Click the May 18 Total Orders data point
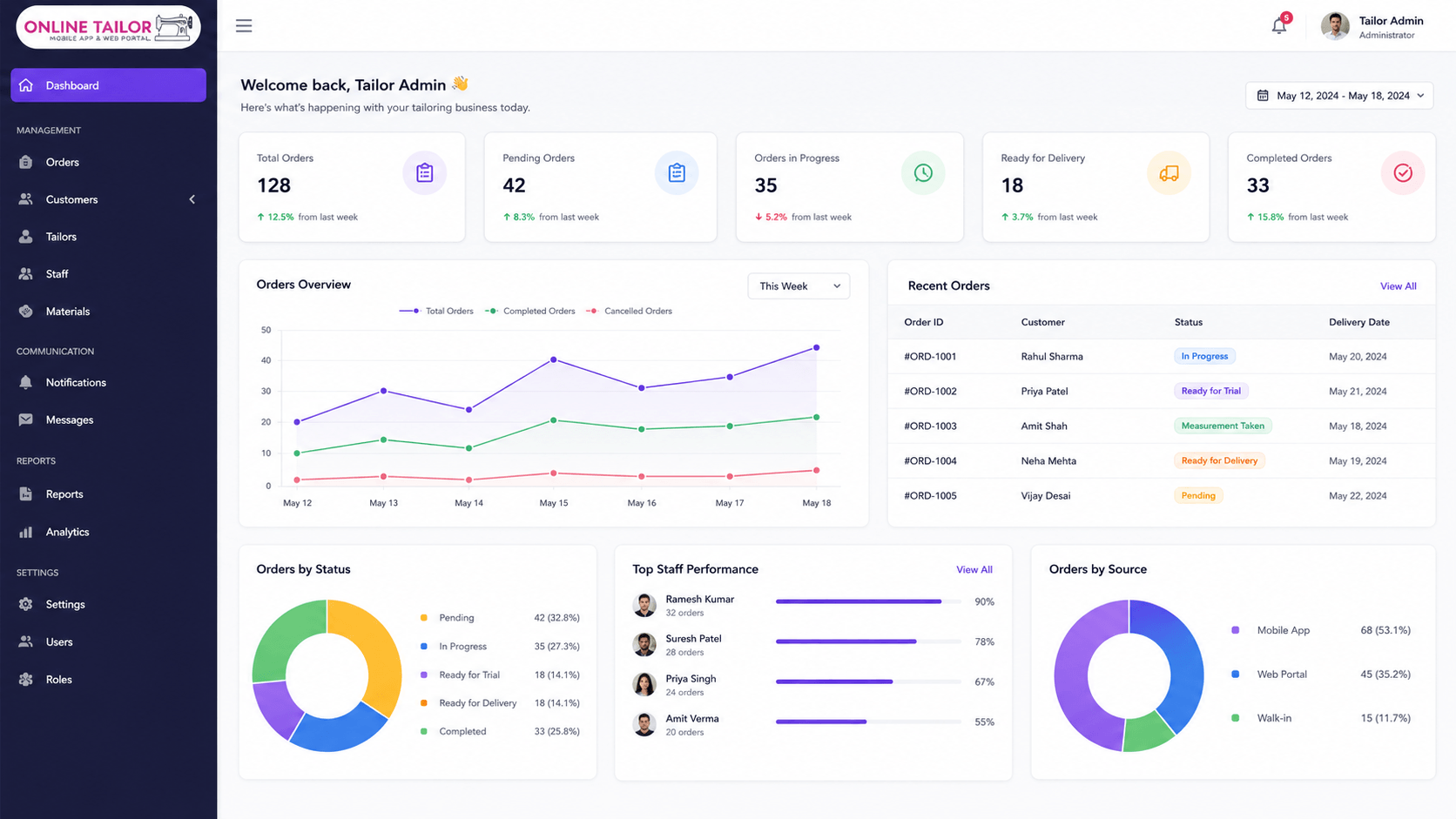 [x=817, y=347]
